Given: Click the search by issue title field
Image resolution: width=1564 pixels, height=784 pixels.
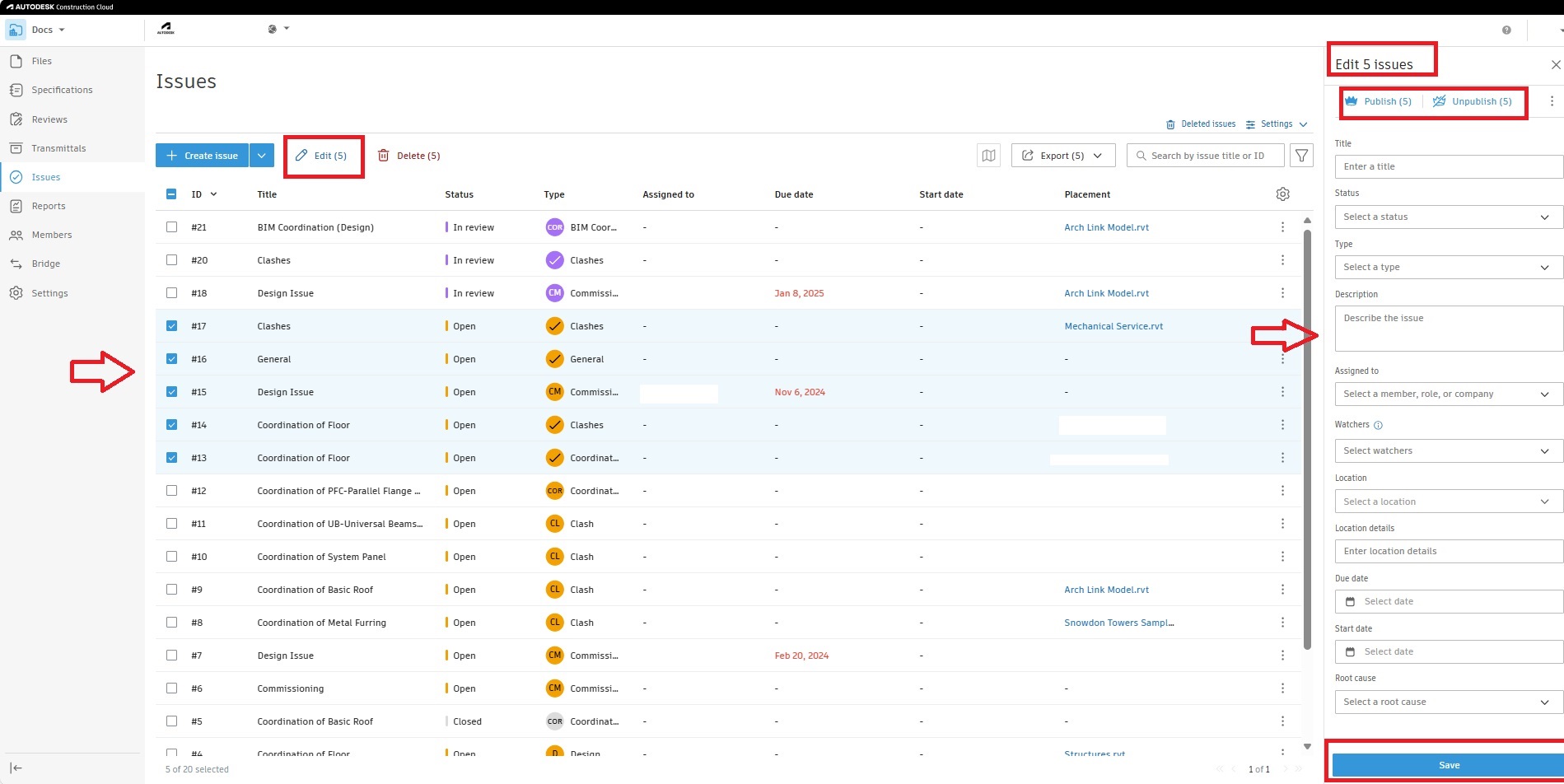Looking at the screenshot, I should point(1205,155).
